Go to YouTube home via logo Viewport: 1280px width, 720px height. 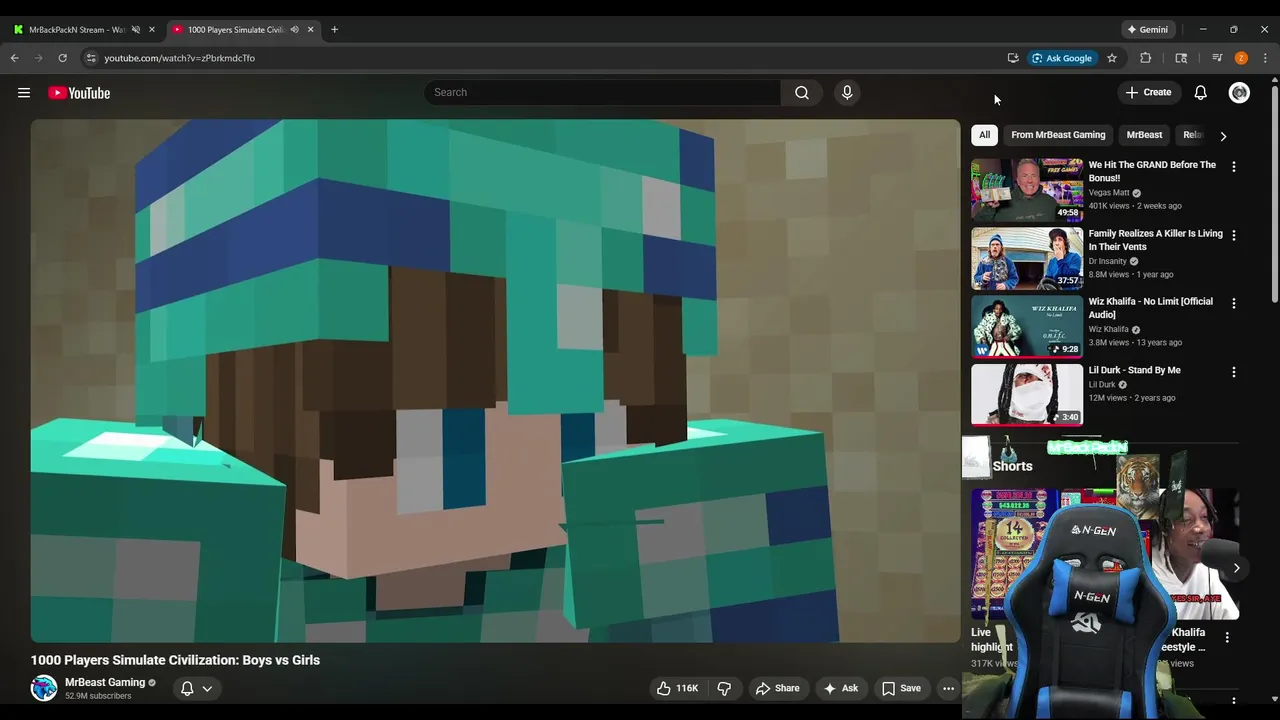point(79,93)
